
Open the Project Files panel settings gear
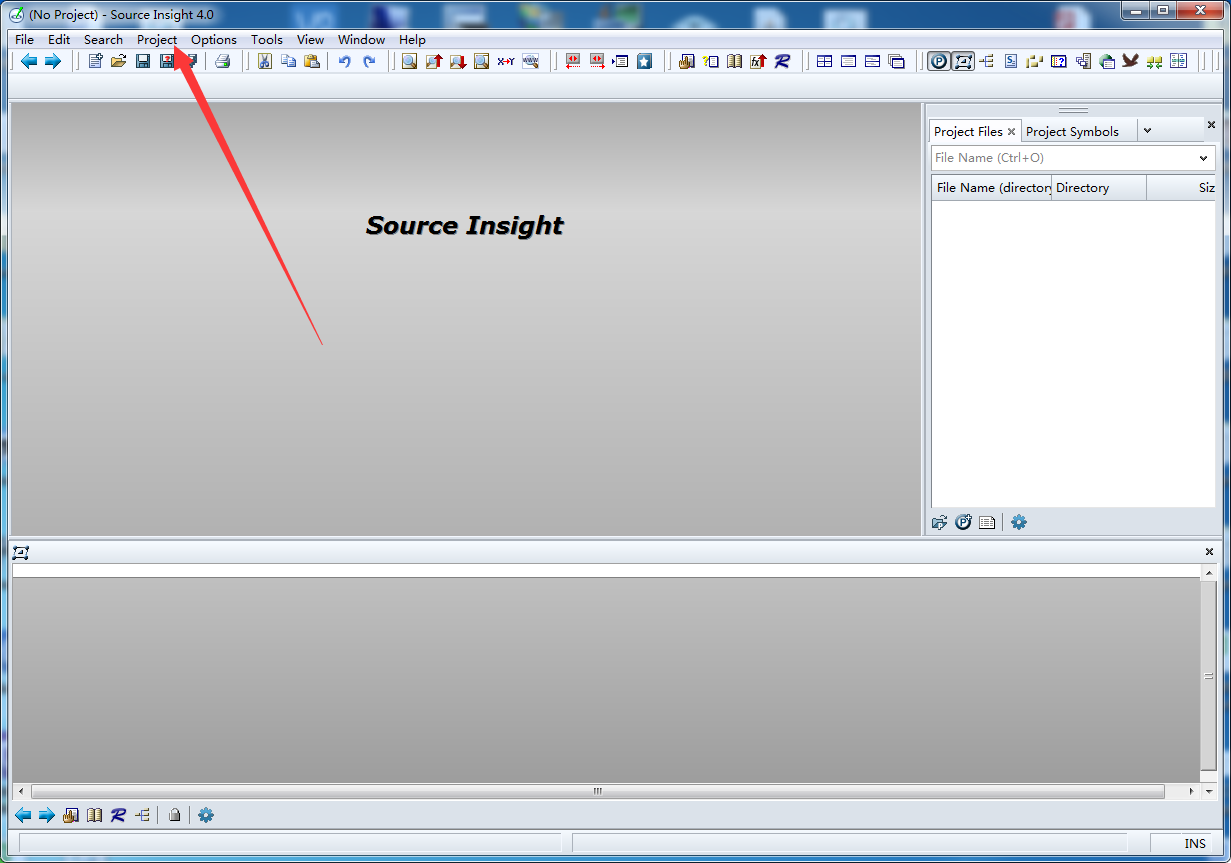1018,522
